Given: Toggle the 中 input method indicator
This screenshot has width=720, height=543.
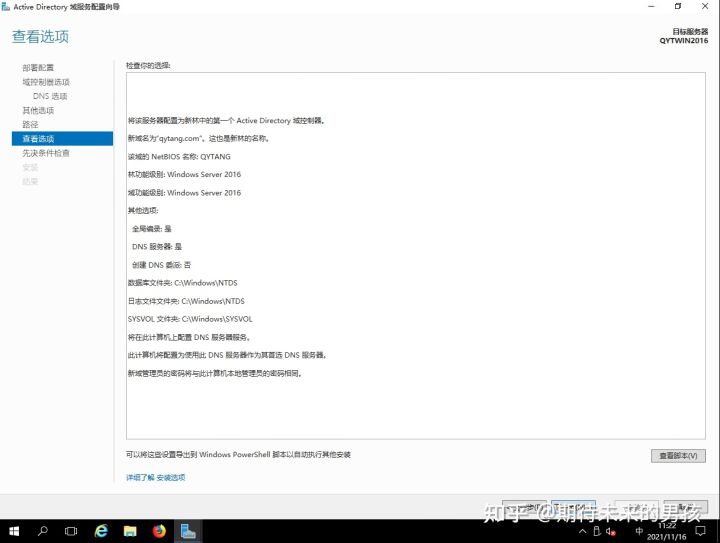Looking at the screenshot, I should pyautogui.click(x=639, y=531).
